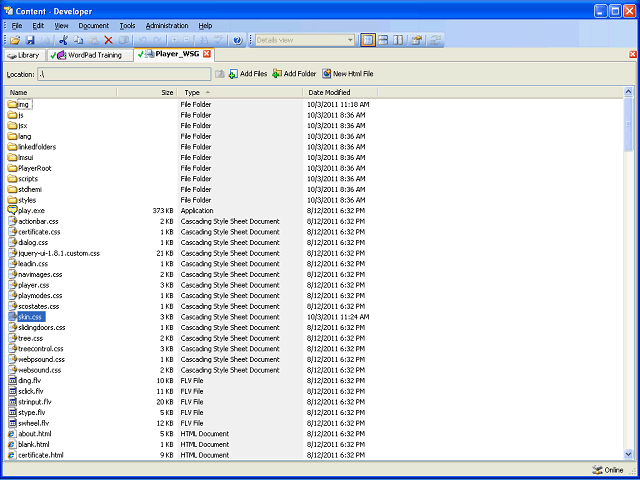
Task: Click the actionbar.css file icon
Action: pyautogui.click(x=13, y=221)
